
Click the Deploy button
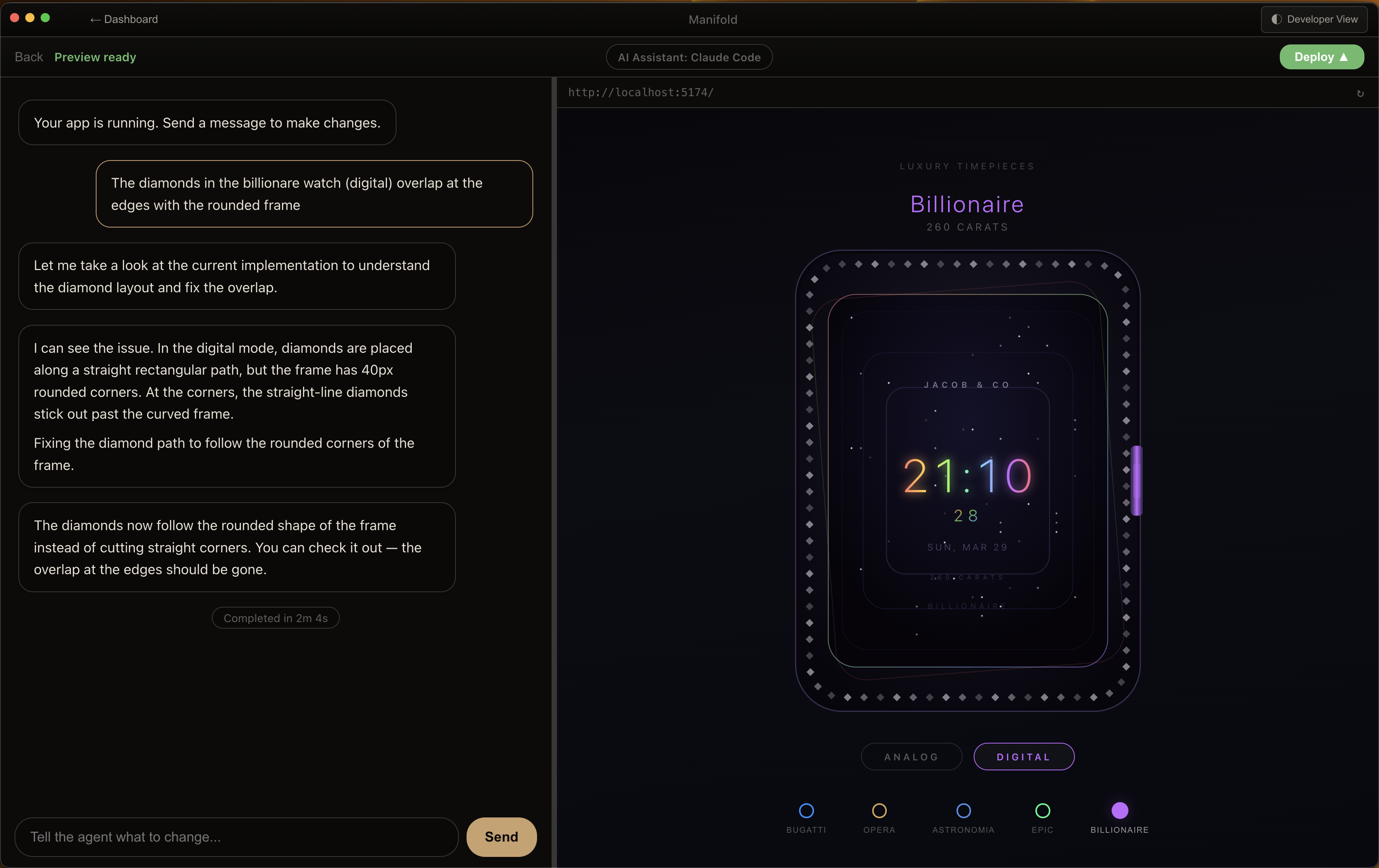pos(1321,57)
